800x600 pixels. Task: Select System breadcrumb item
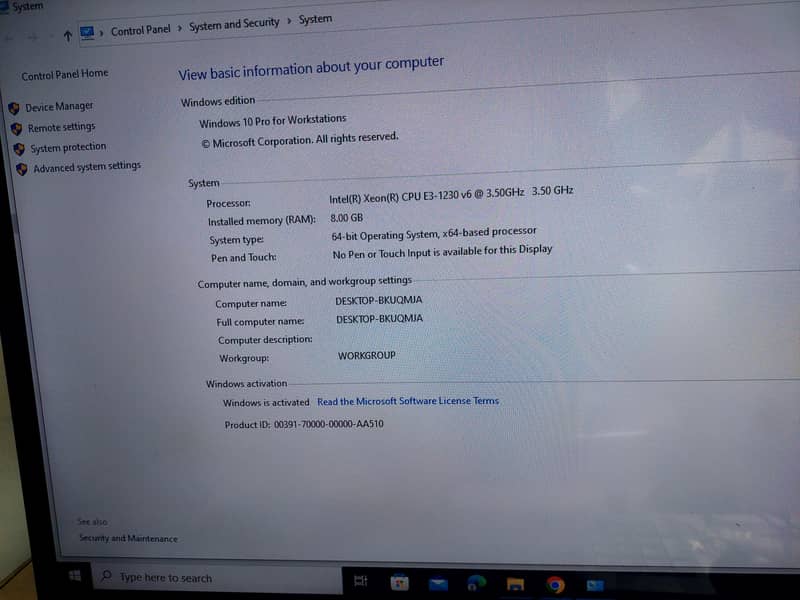point(315,19)
